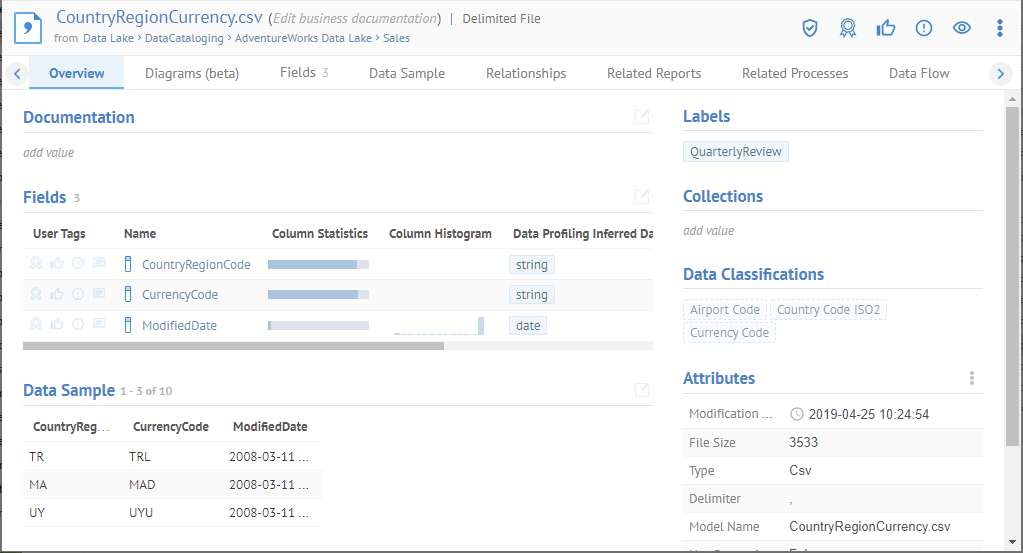Toggle certify ribbon on ModifiedDate row
The height and width of the screenshot is (553, 1023).
pyautogui.click(x=36, y=325)
